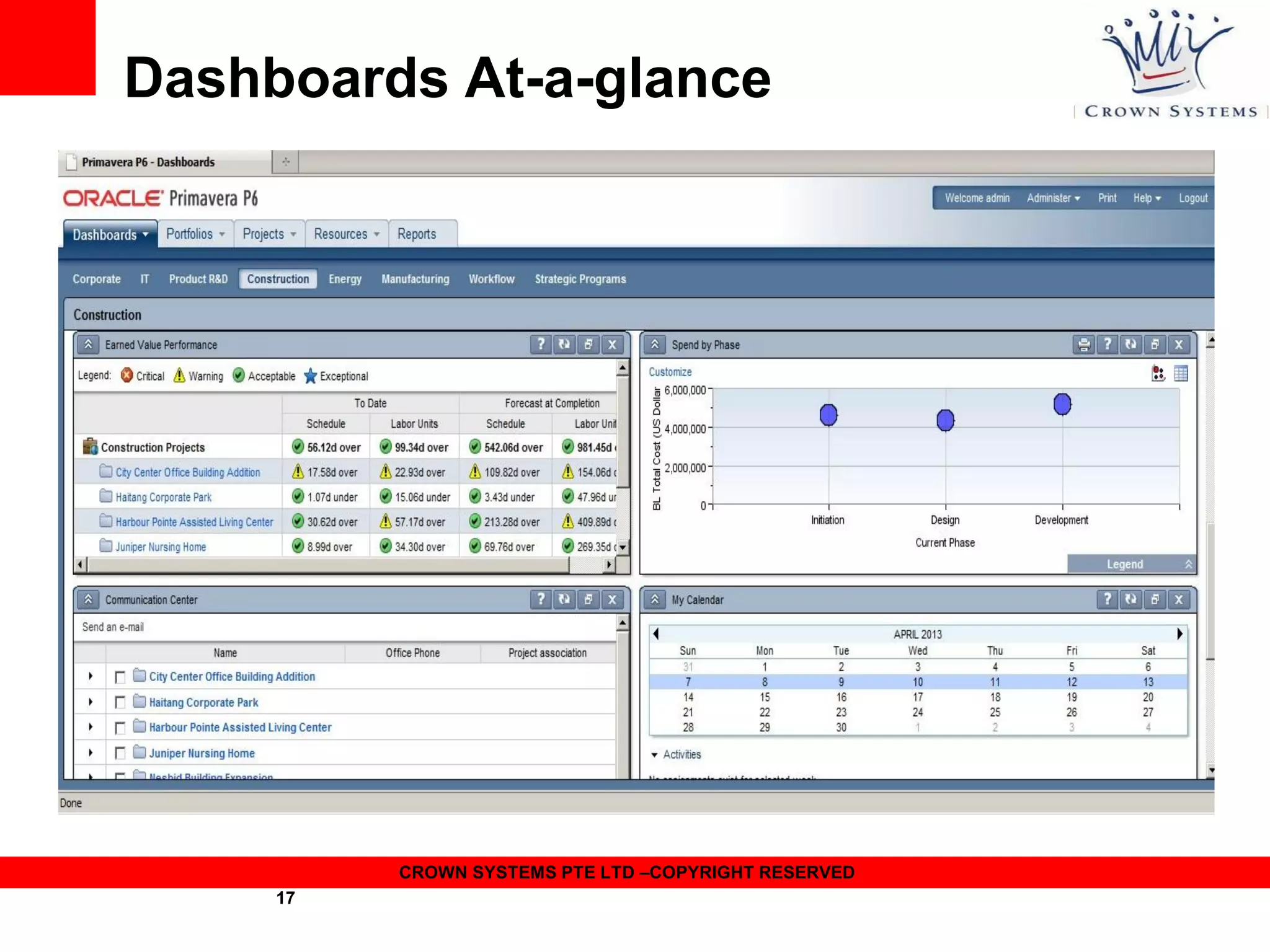Expand Juniper Nursing Home contacts row
This screenshot has width=1270, height=952.
[x=91, y=753]
